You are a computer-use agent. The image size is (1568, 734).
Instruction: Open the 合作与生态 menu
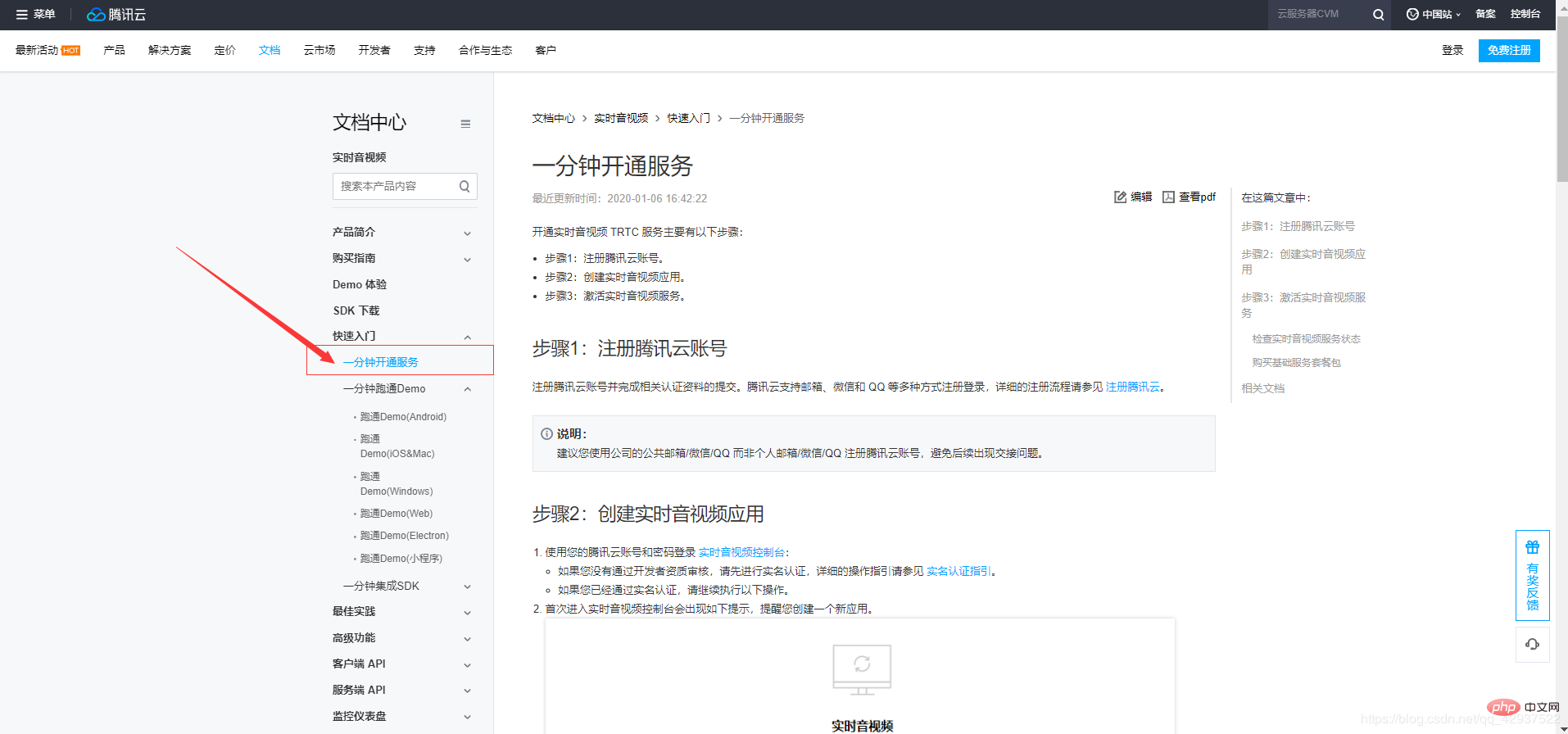coord(485,50)
